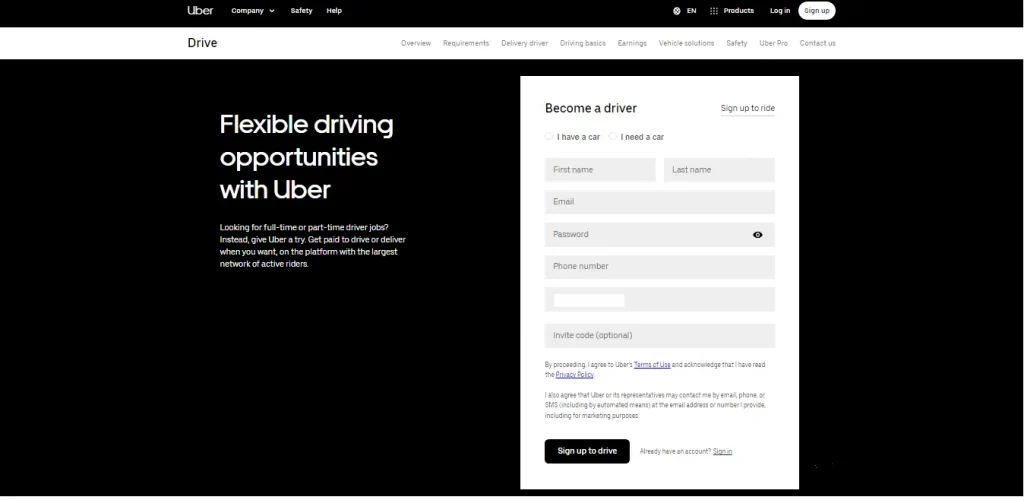1024x500 pixels.
Task: Click the globe language icon
Action: coord(677,11)
